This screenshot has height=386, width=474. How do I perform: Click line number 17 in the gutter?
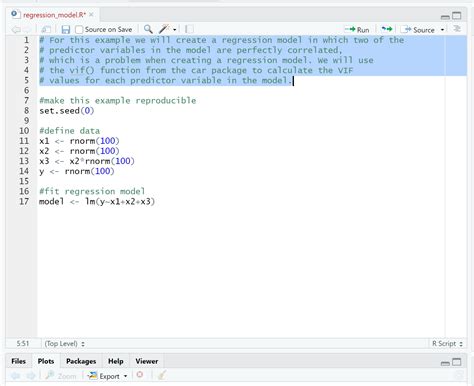[24, 201]
